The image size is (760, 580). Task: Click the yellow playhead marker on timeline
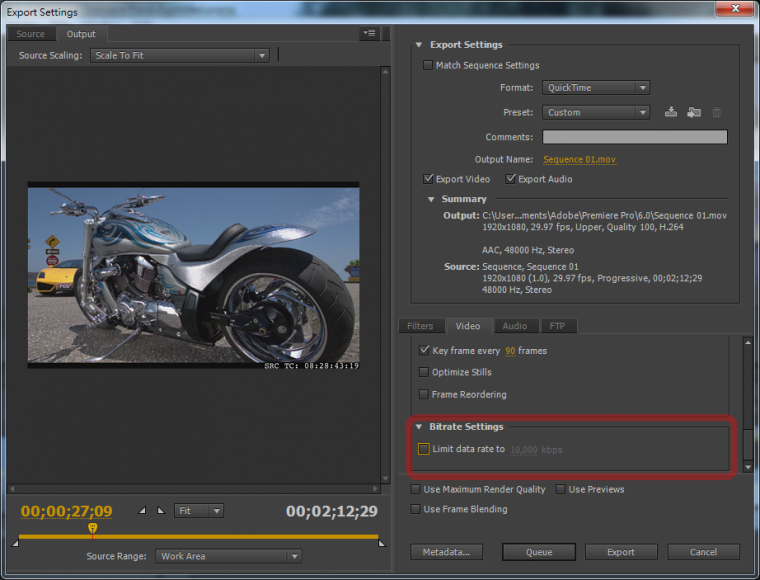coord(93,528)
